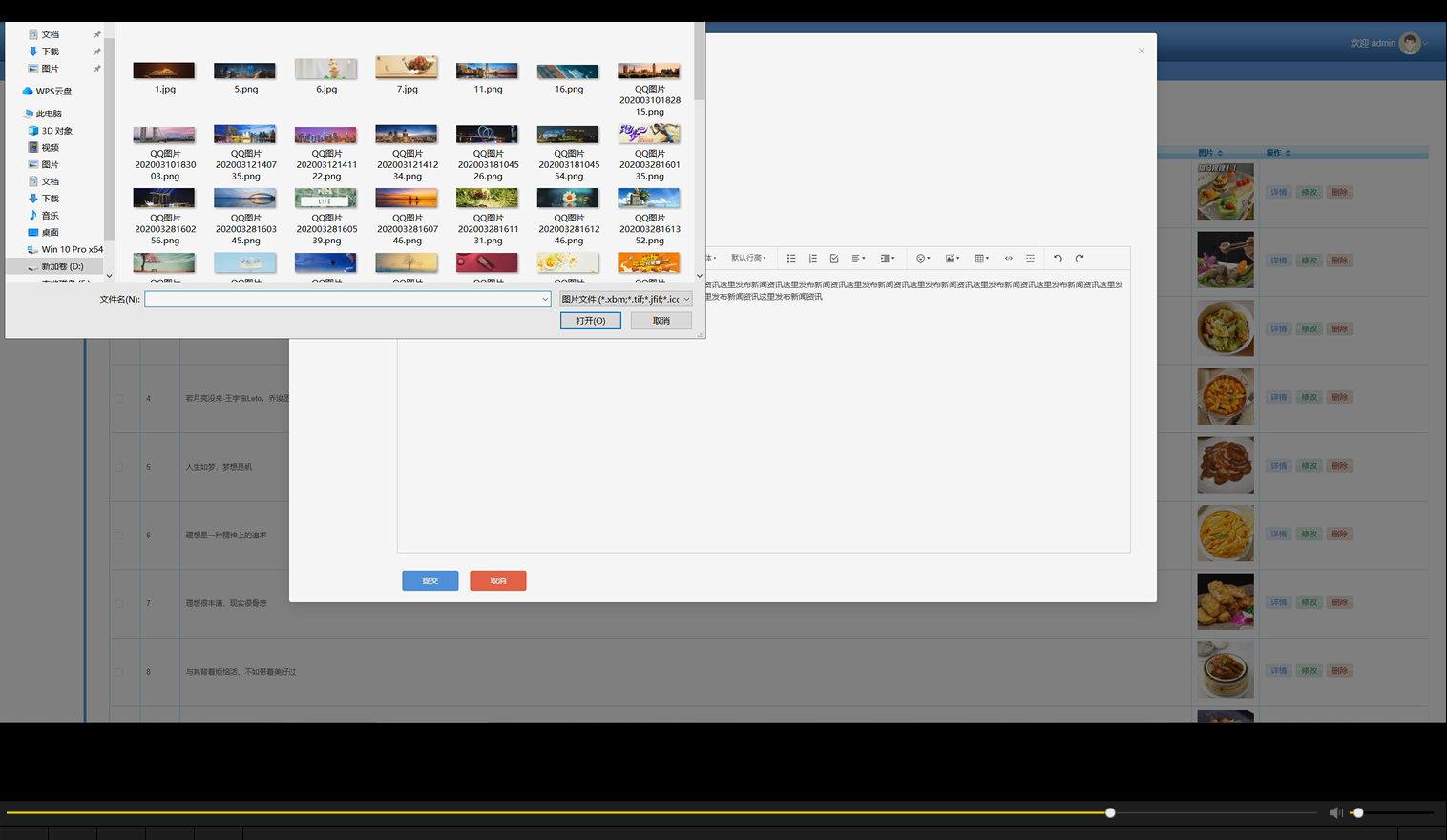Adjust the volume slider knob
1447x840 pixels.
1358,813
